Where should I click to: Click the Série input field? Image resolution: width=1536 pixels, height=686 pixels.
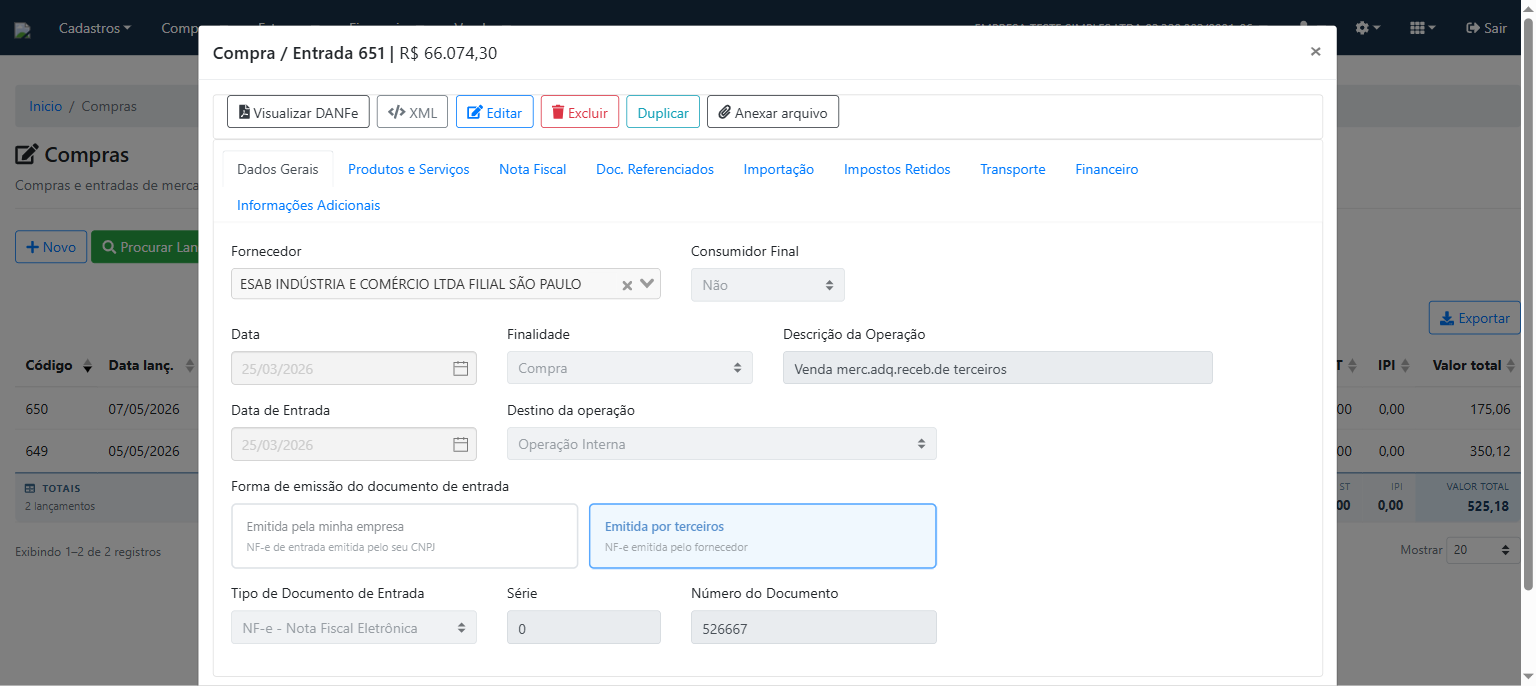point(583,628)
